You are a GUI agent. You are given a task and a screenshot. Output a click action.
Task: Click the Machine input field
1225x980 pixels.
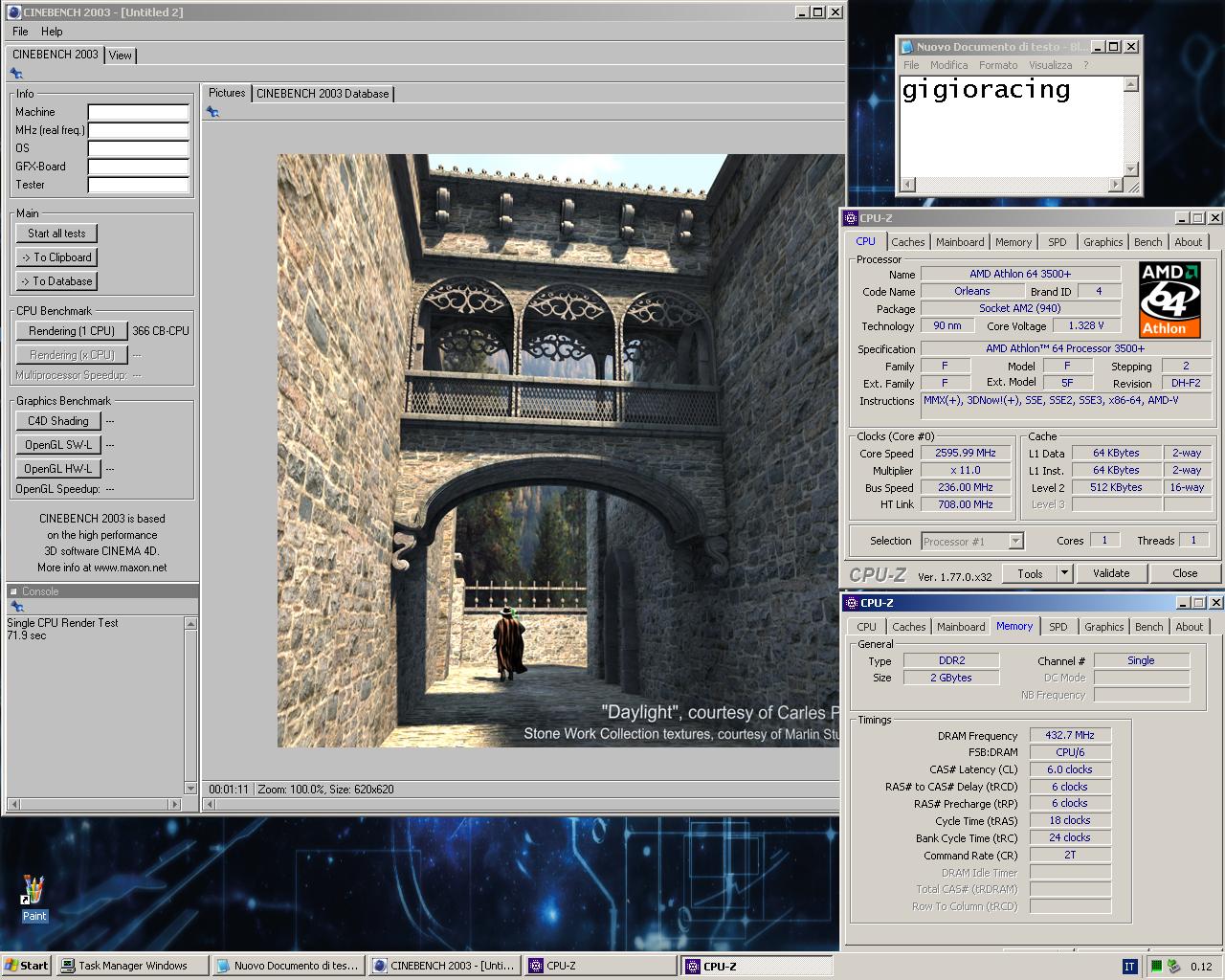coord(139,112)
